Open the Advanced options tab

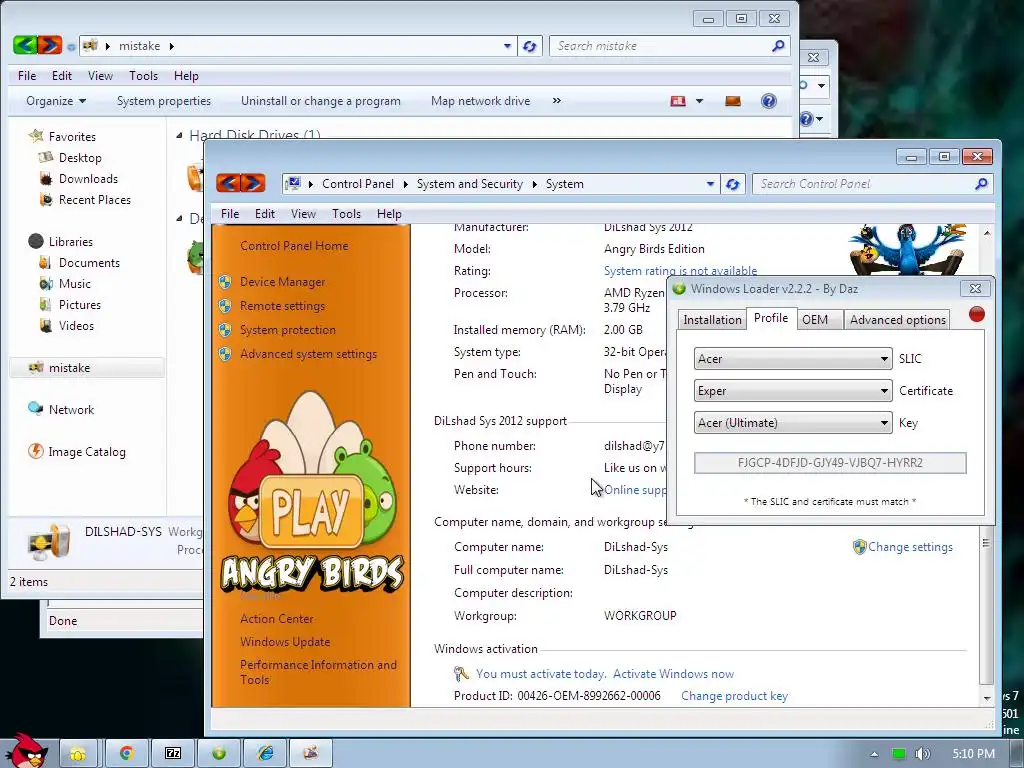pos(897,319)
